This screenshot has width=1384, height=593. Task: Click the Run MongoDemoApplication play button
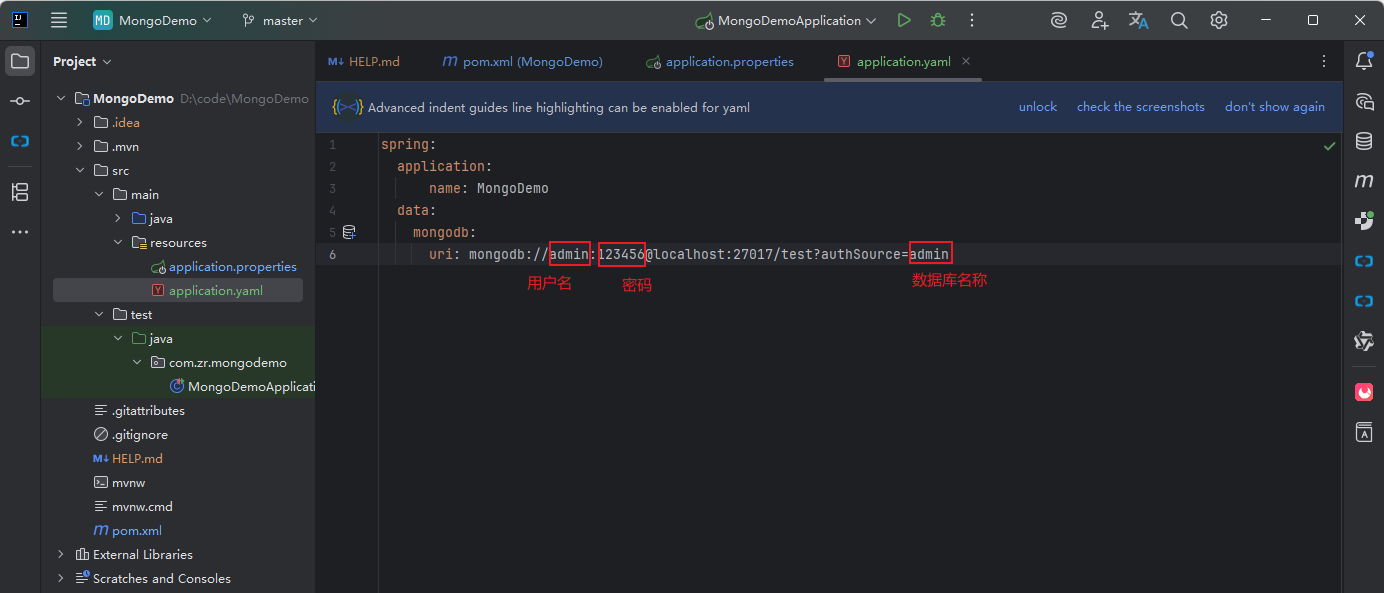(904, 20)
